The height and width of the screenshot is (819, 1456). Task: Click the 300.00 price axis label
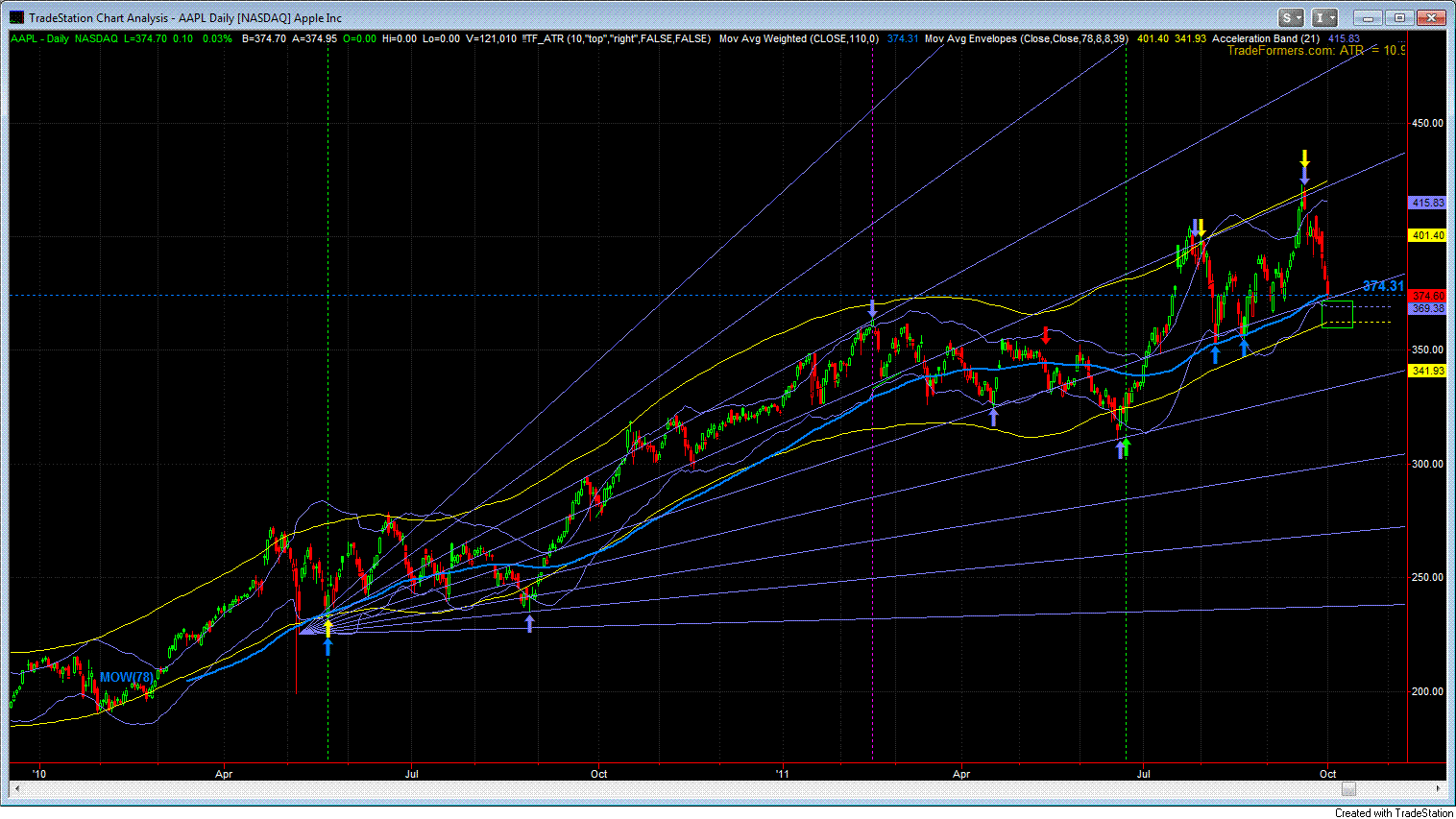(x=1427, y=463)
